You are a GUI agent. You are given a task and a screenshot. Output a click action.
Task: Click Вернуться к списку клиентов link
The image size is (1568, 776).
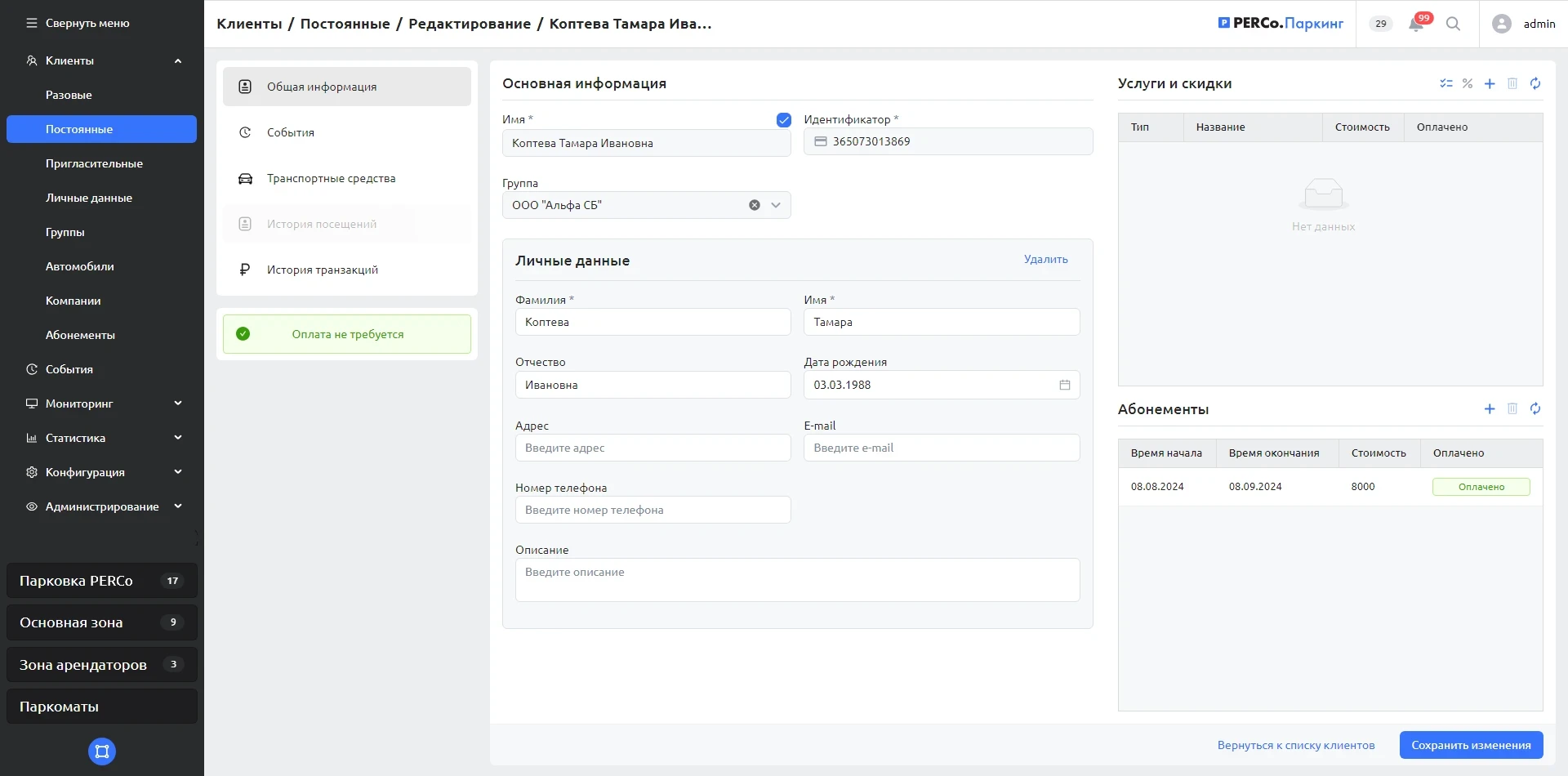tap(1296, 745)
